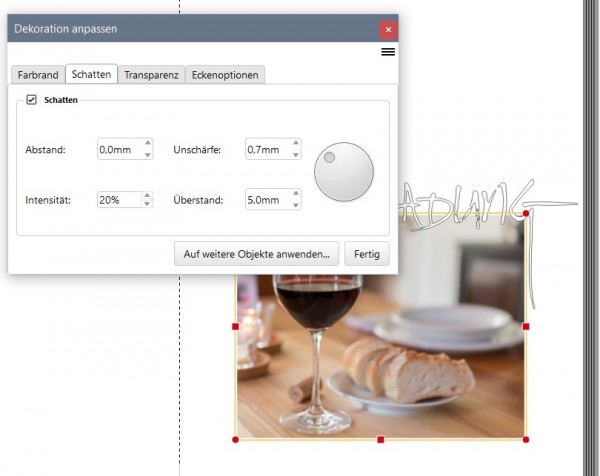The image size is (600, 476).
Task: Lower Intensität with the down arrow
Action: pos(147,204)
